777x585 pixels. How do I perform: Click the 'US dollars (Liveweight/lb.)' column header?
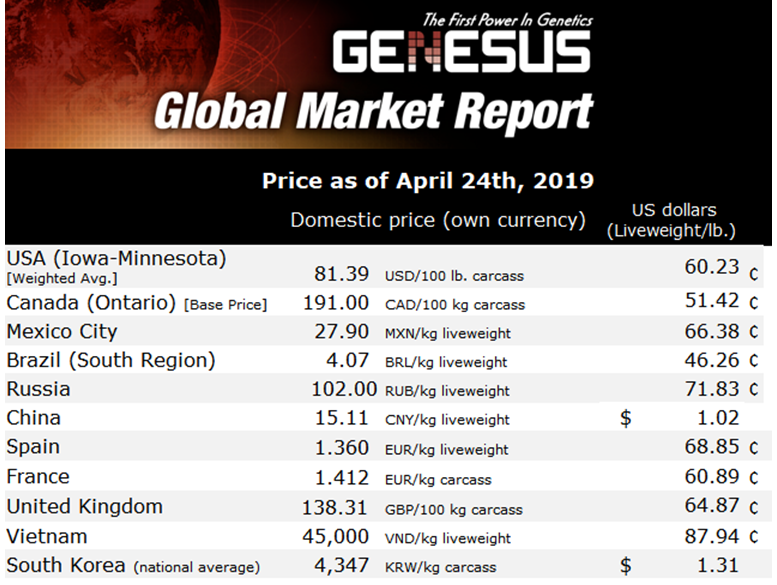point(673,220)
